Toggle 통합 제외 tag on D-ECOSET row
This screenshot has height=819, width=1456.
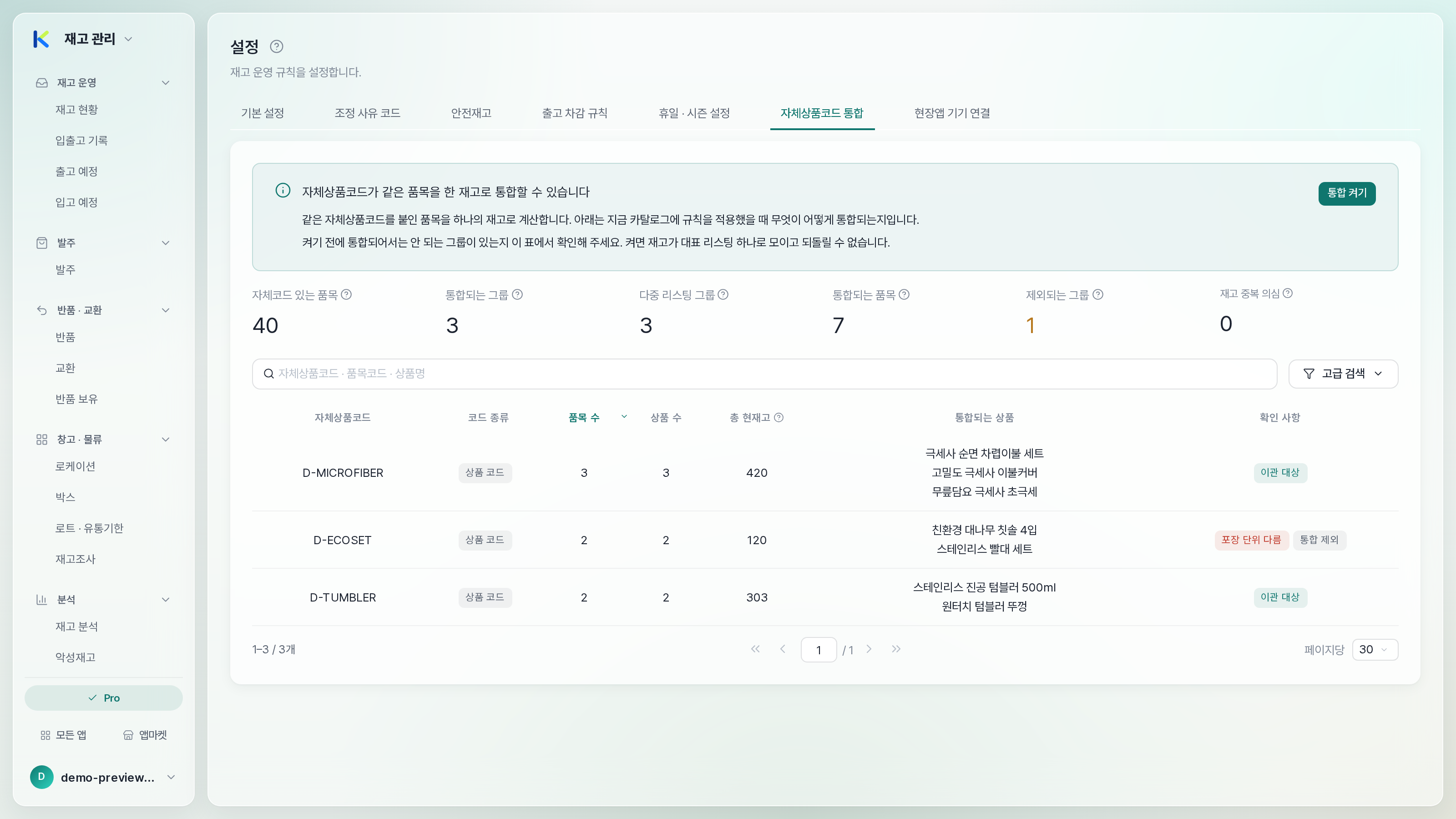1319,540
